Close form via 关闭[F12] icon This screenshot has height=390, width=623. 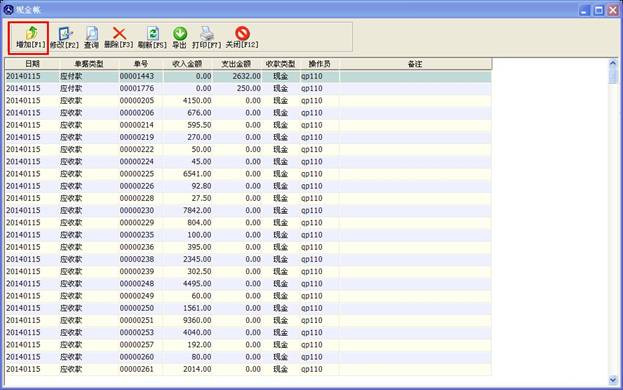point(242,38)
